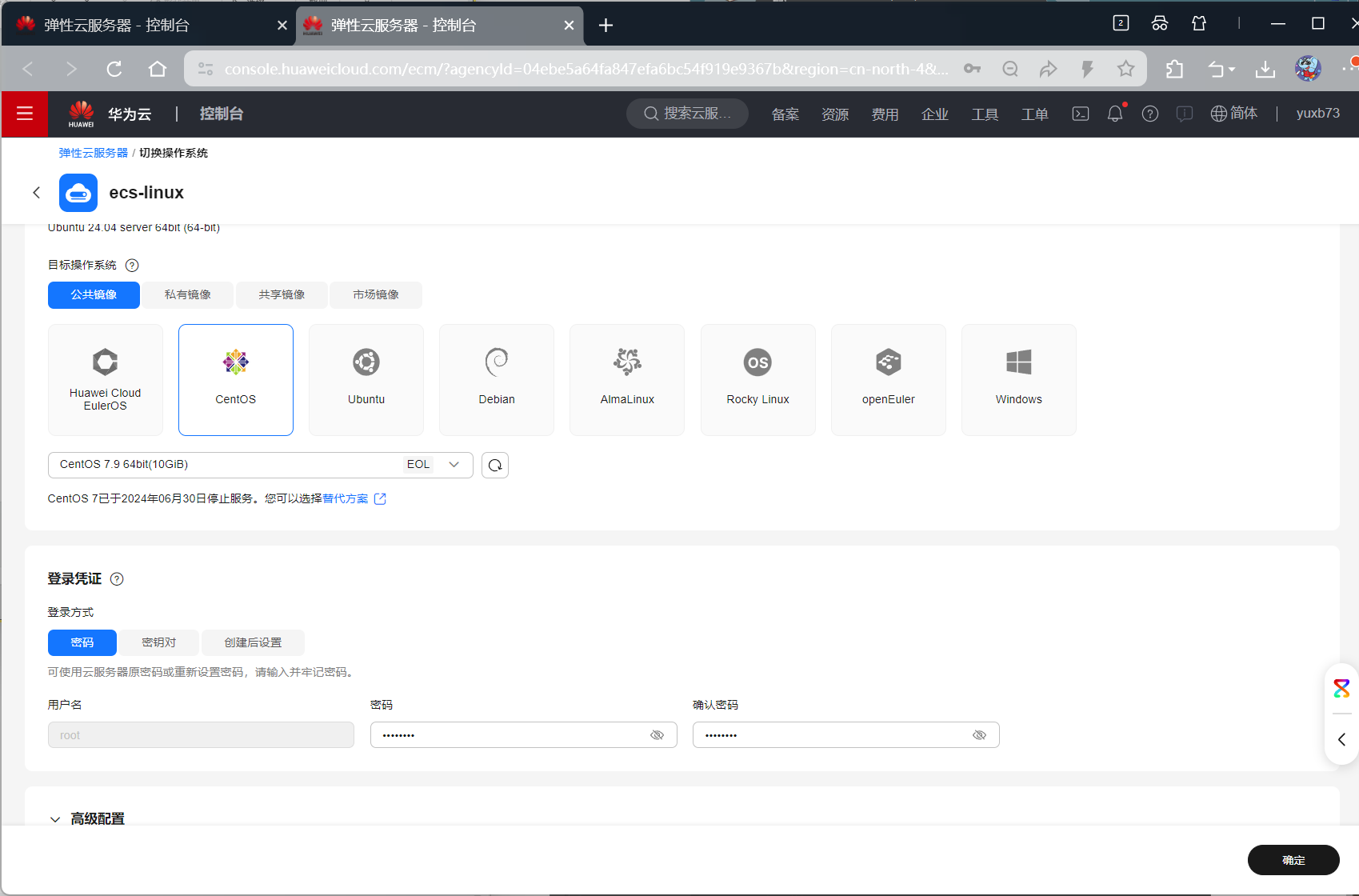Go to browser home page
Image resolution: width=1359 pixels, height=896 pixels.
click(158, 69)
